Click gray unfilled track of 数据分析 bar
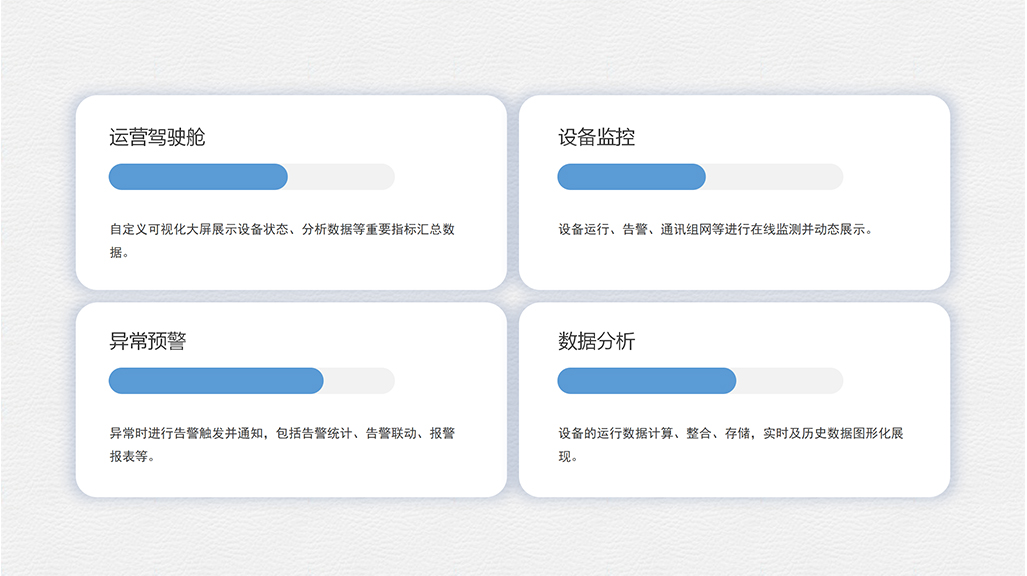 coord(789,381)
